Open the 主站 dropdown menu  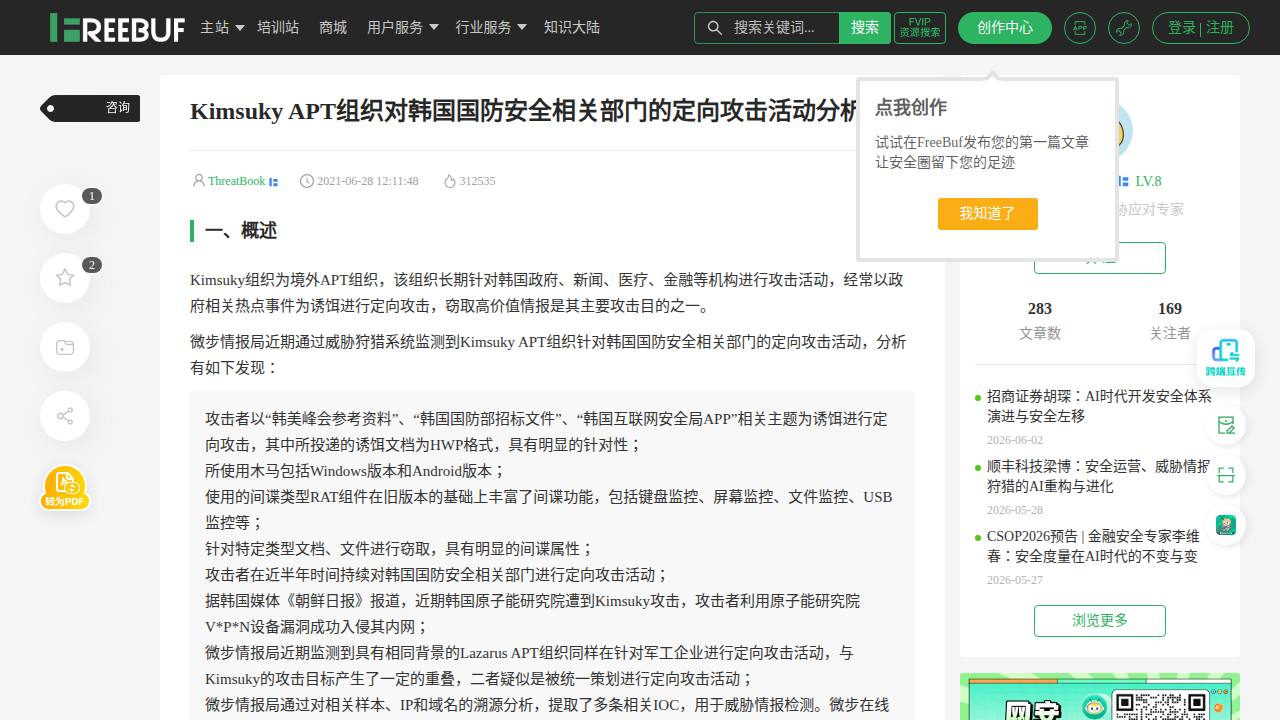coord(222,28)
